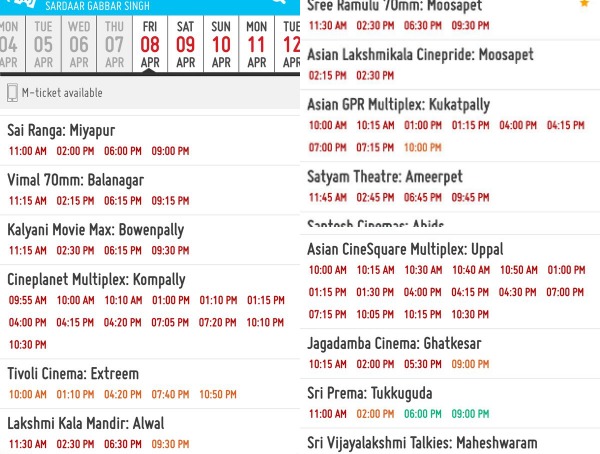The width and height of the screenshot is (600, 454).
Task: Choose 11:45 AM show at Satyam Theatre
Action: tap(326, 197)
